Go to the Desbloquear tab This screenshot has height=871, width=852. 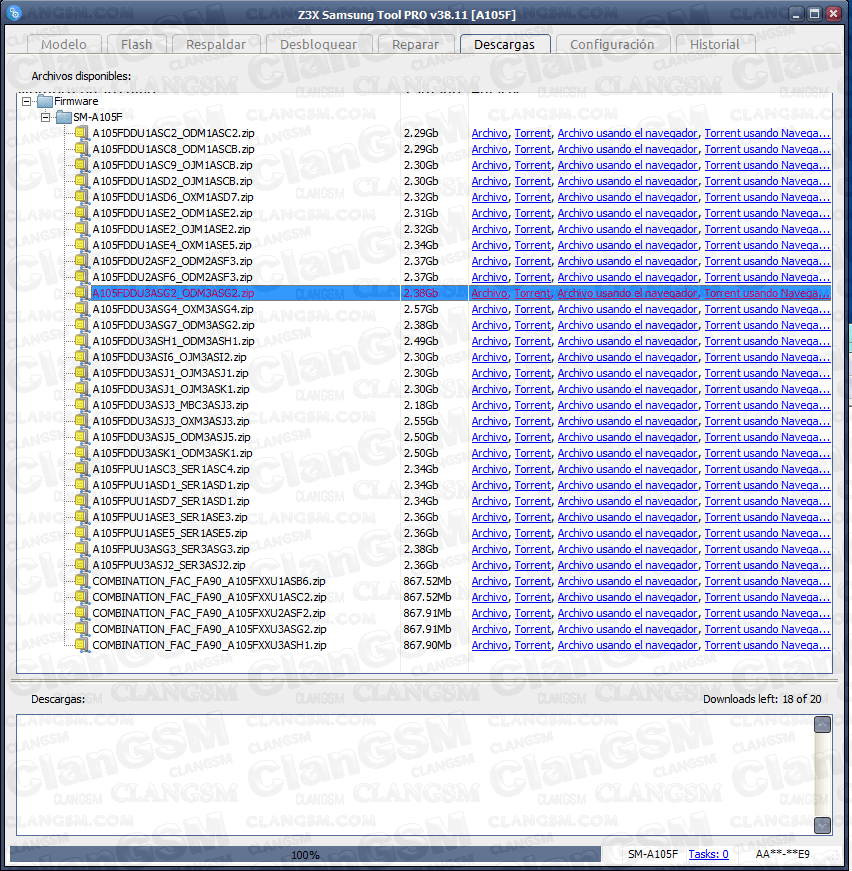coord(319,44)
